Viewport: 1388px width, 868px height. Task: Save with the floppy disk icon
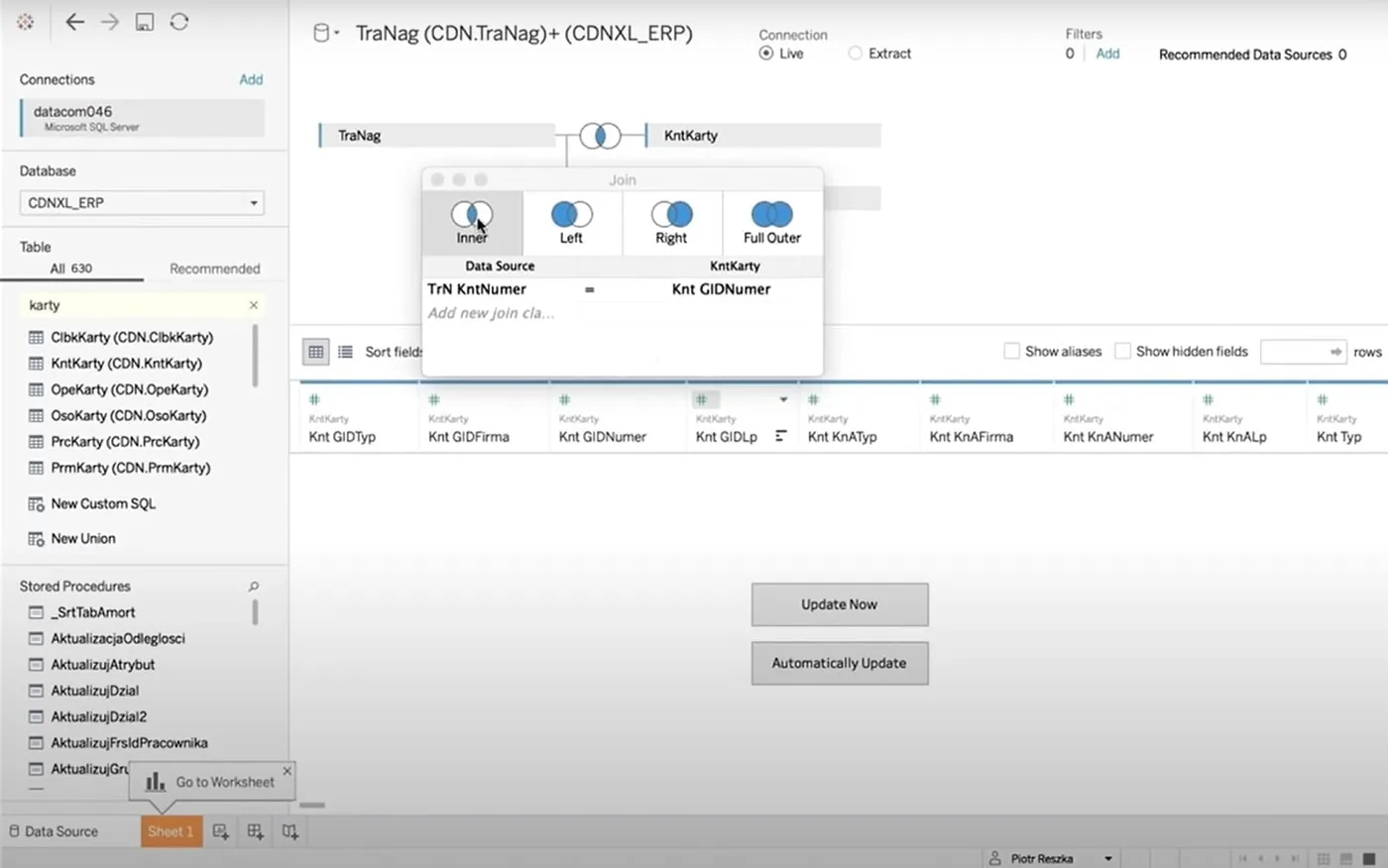pos(145,22)
